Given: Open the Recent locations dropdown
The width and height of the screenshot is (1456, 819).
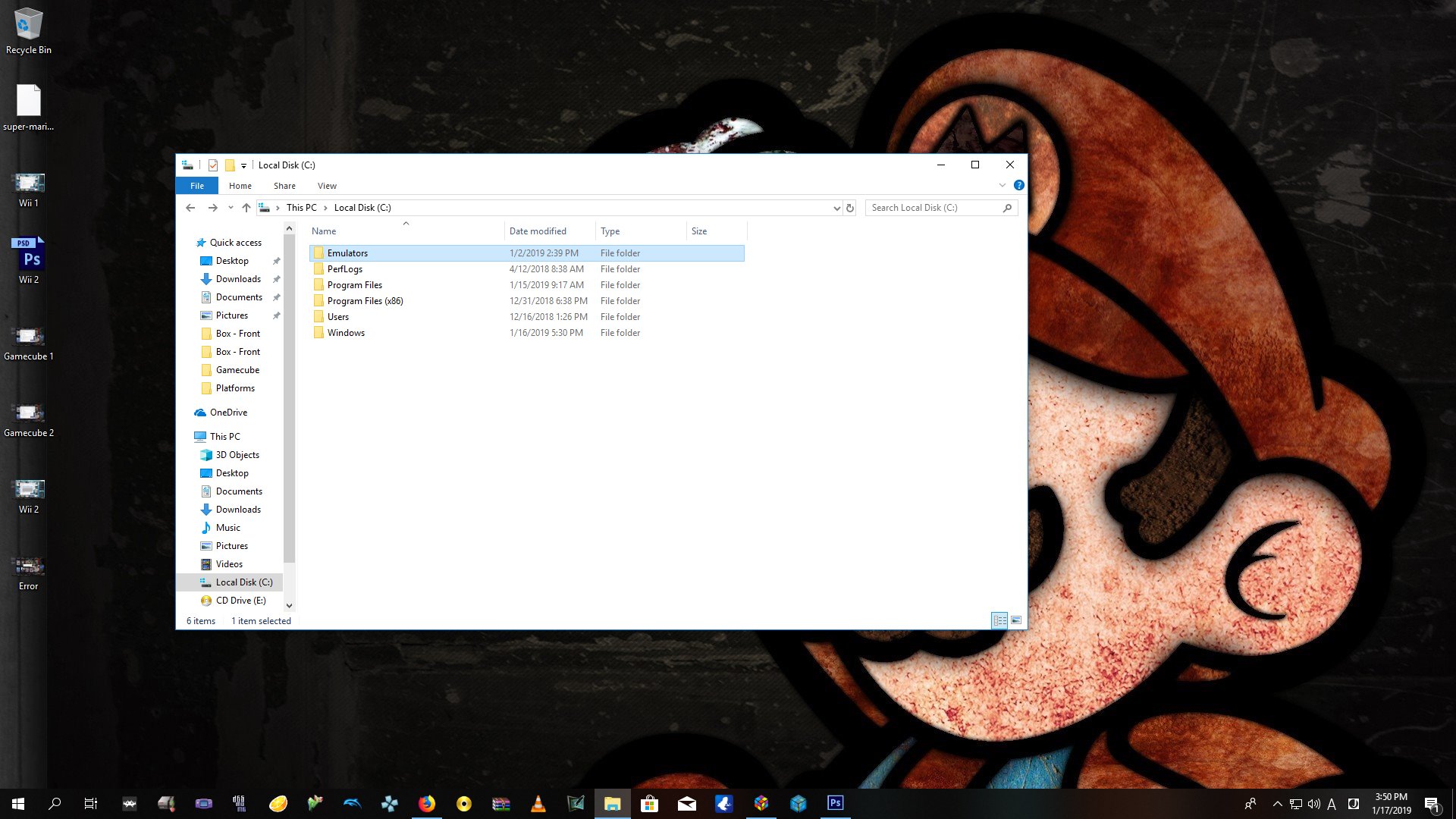Looking at the screenshot, I should 231,208.
